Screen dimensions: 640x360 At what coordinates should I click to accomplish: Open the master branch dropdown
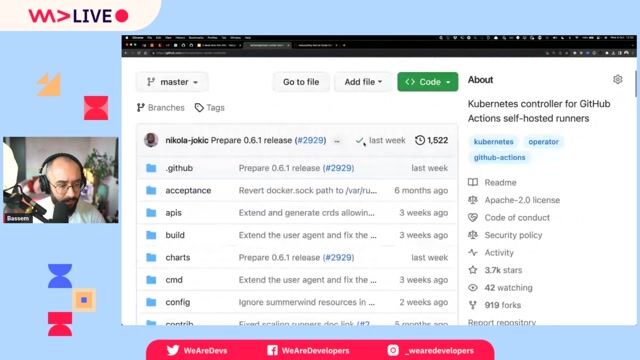point(172,82)
